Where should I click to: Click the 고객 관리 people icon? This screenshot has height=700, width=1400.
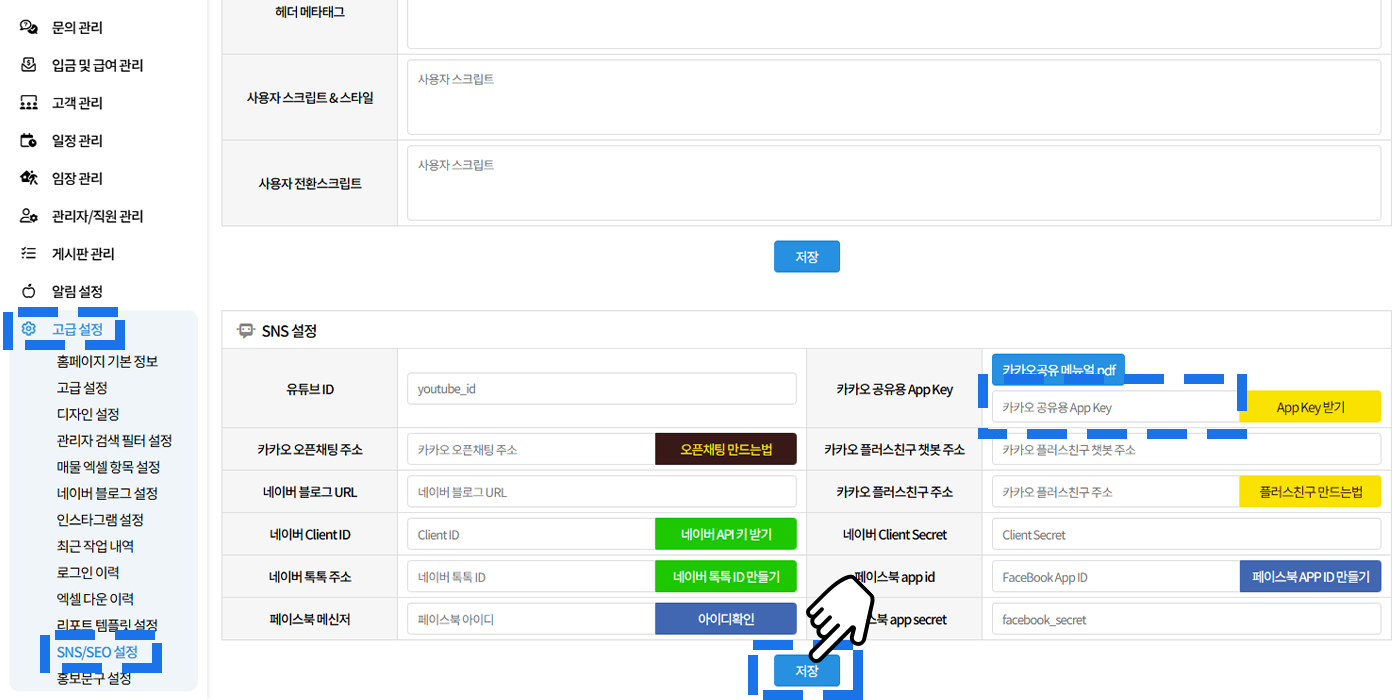coord(29,103)
